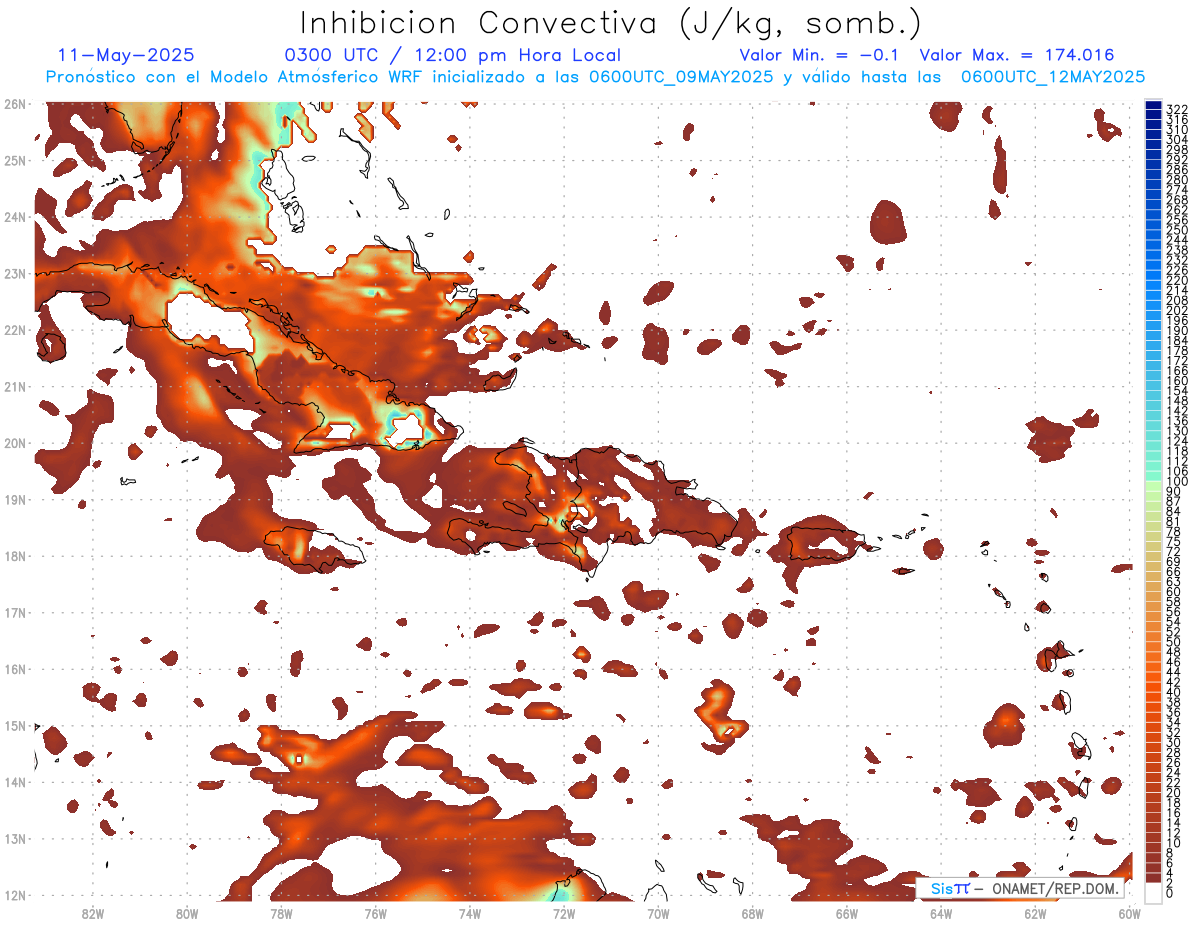1200x927 pixels.
Task: Click the 60W longitude label
Action: [1130, 913]
